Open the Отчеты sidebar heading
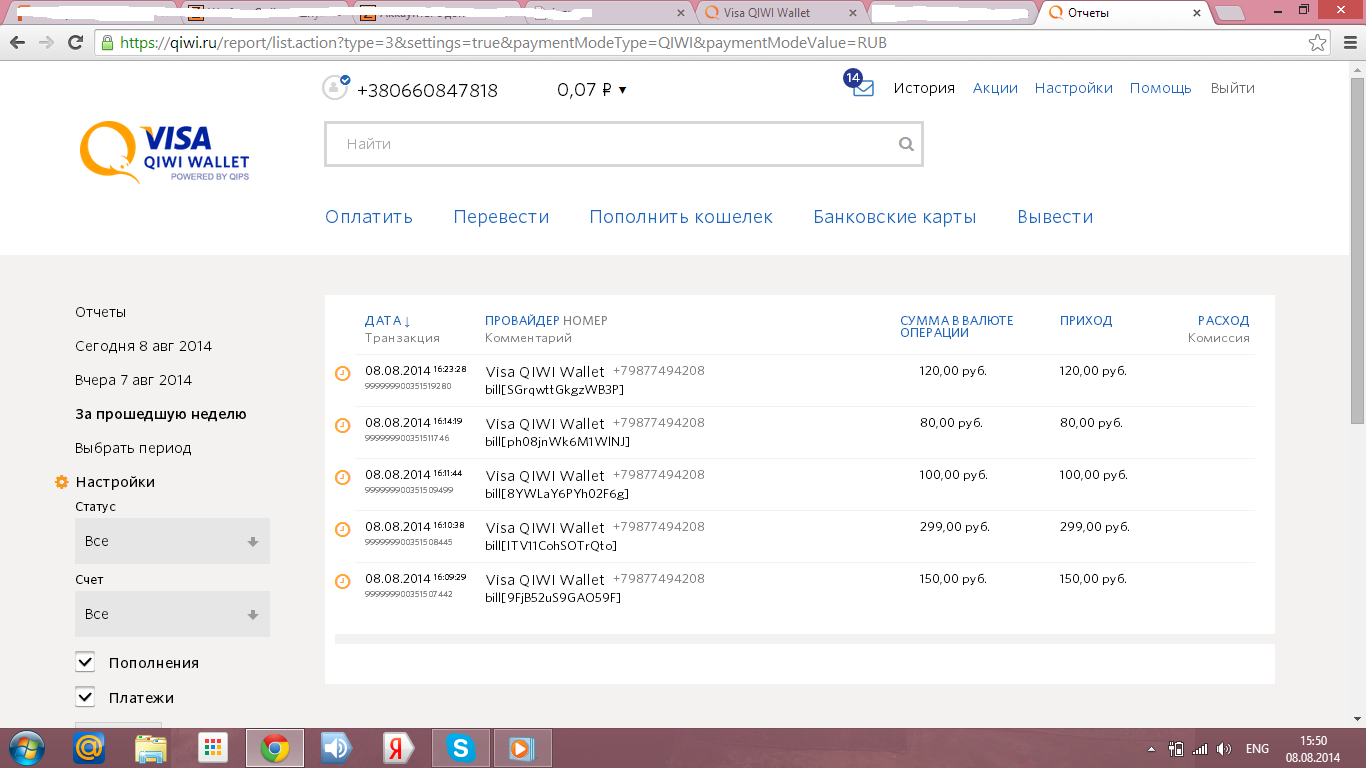The image size is (1366, 768). pos(100,312)
